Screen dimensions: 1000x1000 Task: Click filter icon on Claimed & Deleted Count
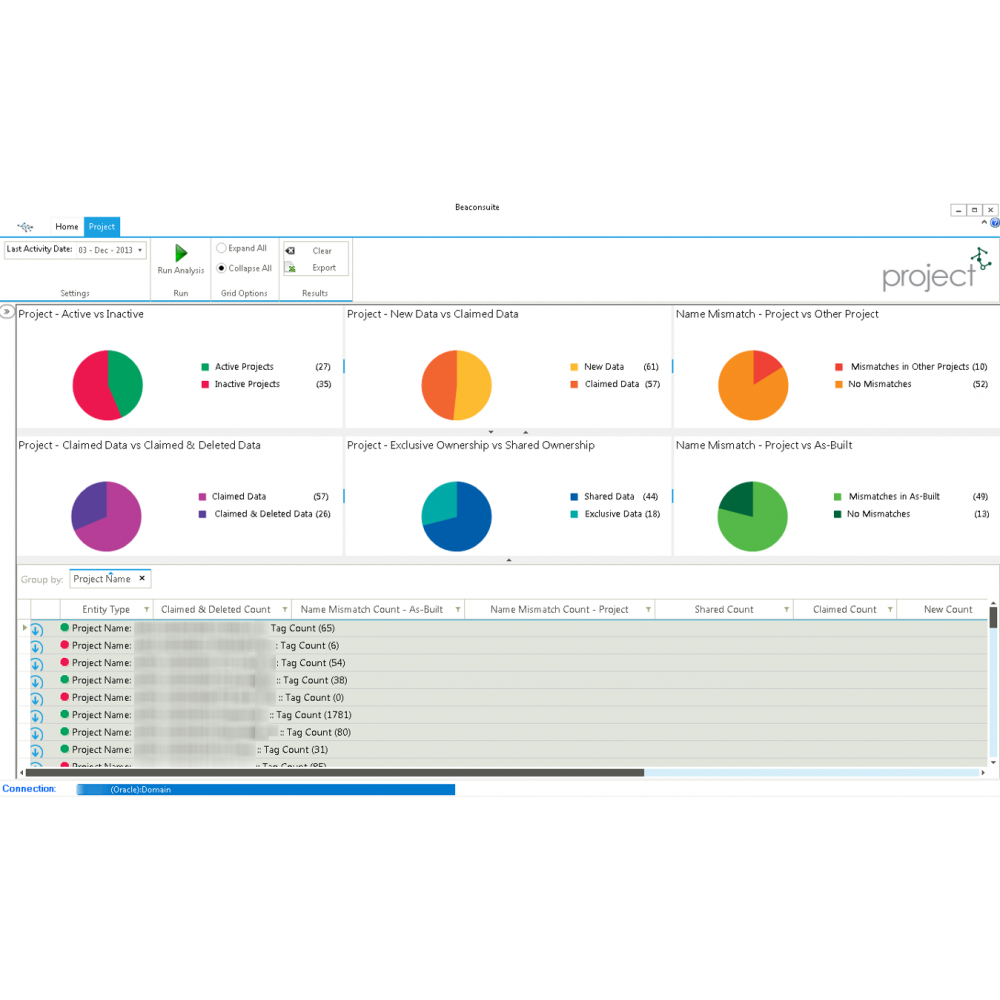(x=284, y=610)
